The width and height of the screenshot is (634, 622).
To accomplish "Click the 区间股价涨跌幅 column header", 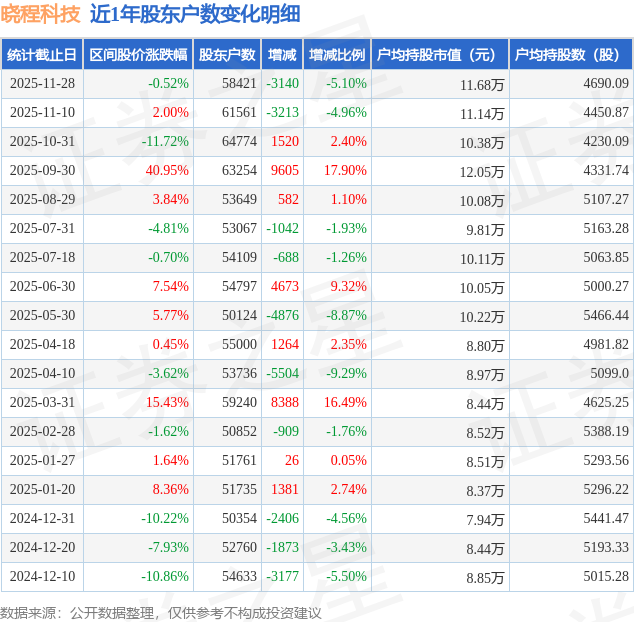I will coord(138,55).
